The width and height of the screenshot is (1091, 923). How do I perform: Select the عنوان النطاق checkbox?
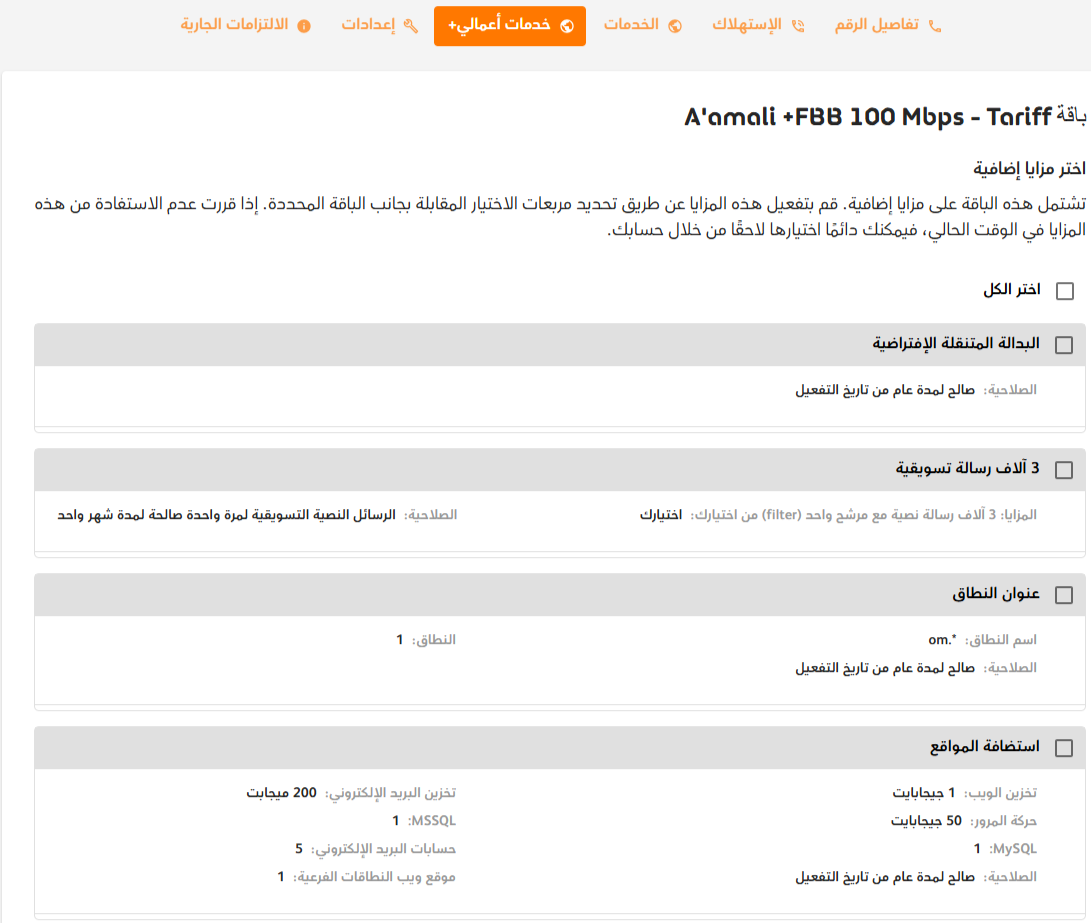pos(1064,595)
